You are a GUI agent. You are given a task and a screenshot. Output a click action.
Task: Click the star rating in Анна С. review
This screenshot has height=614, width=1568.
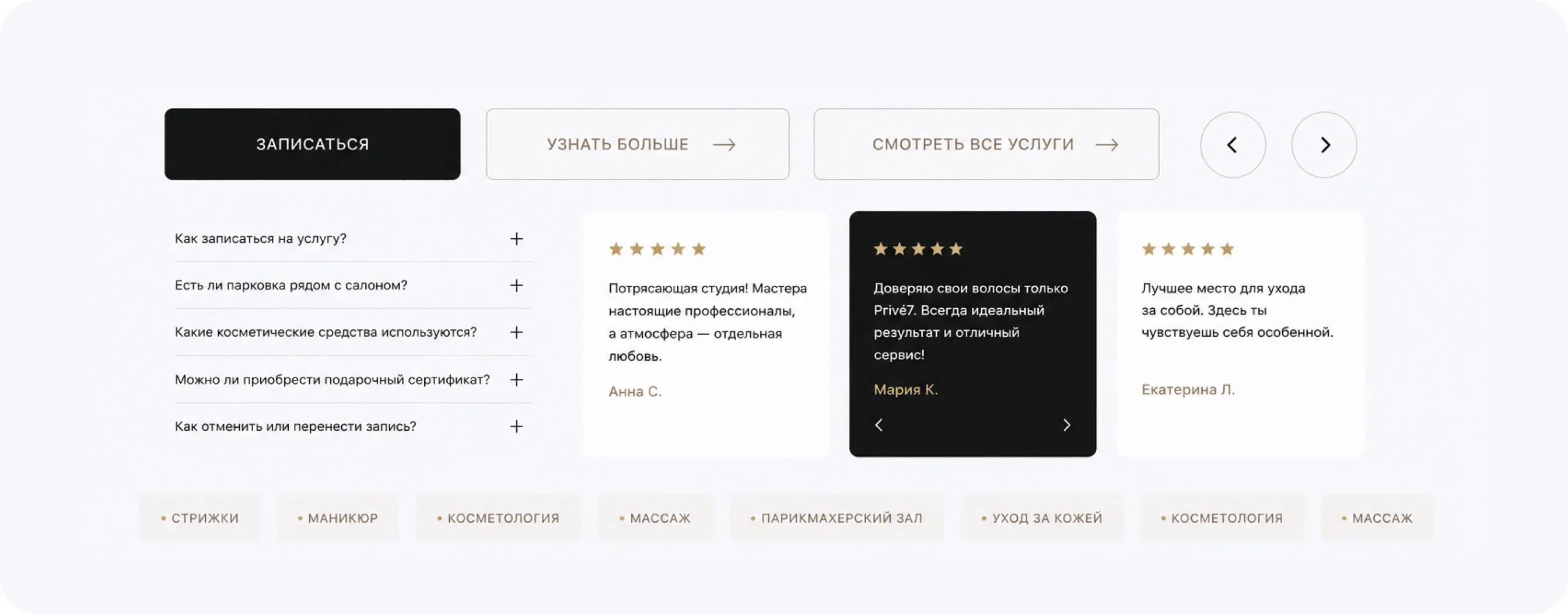click(657, 249)
